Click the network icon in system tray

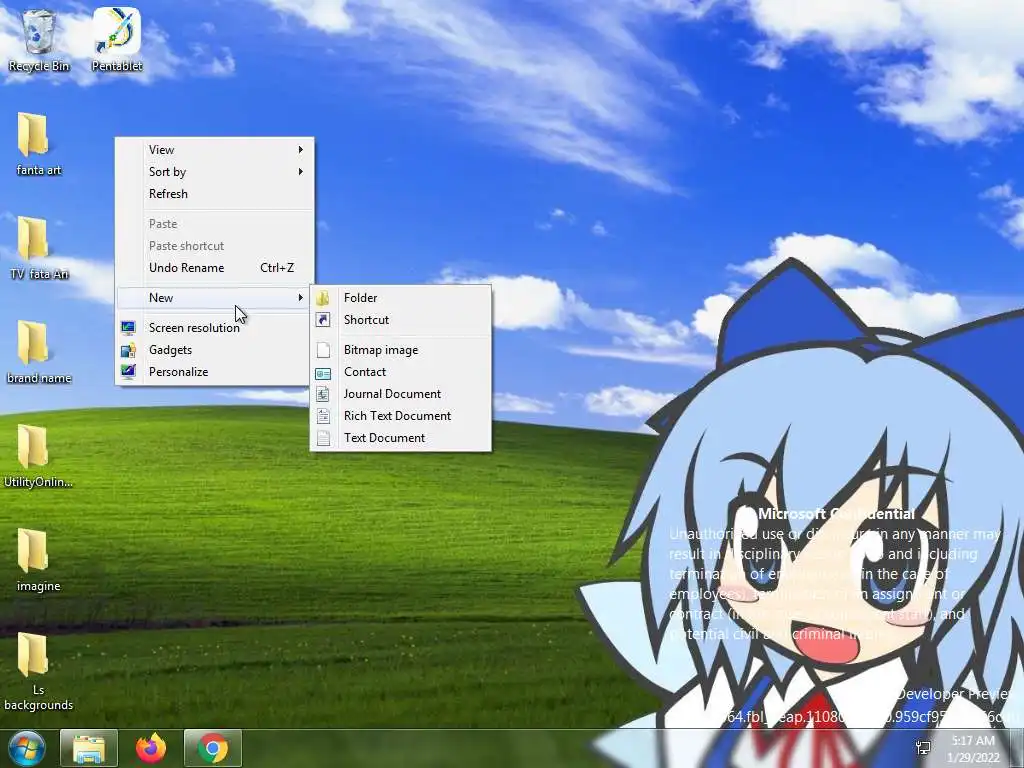click(923, 748)
